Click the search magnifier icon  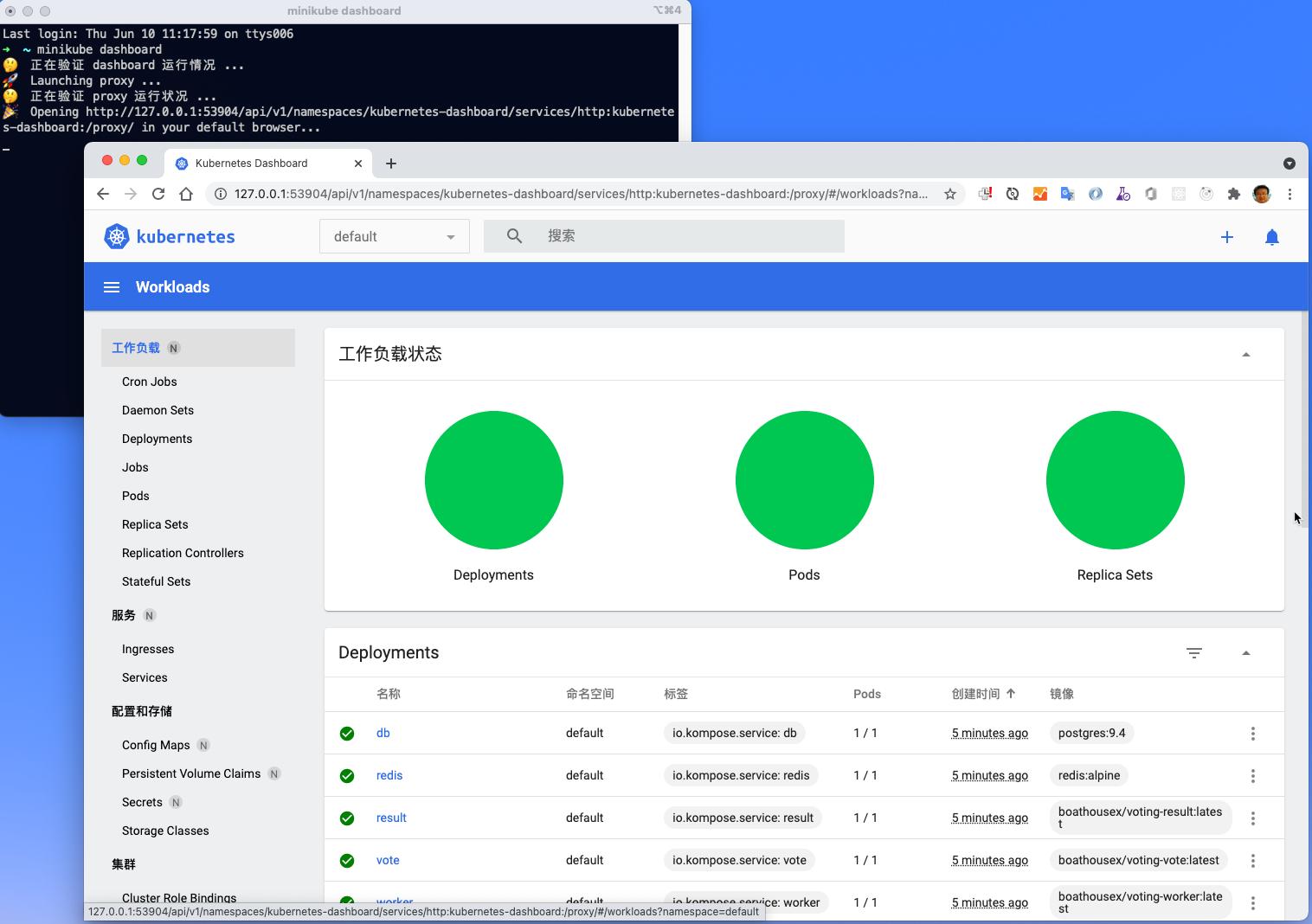514,235
